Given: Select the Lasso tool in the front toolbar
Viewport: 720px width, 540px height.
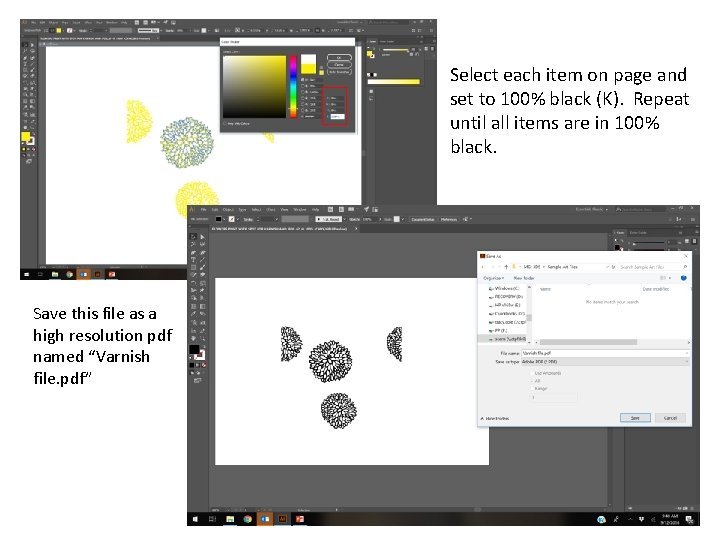Looking at the screenshot, I should coord(202,244).
